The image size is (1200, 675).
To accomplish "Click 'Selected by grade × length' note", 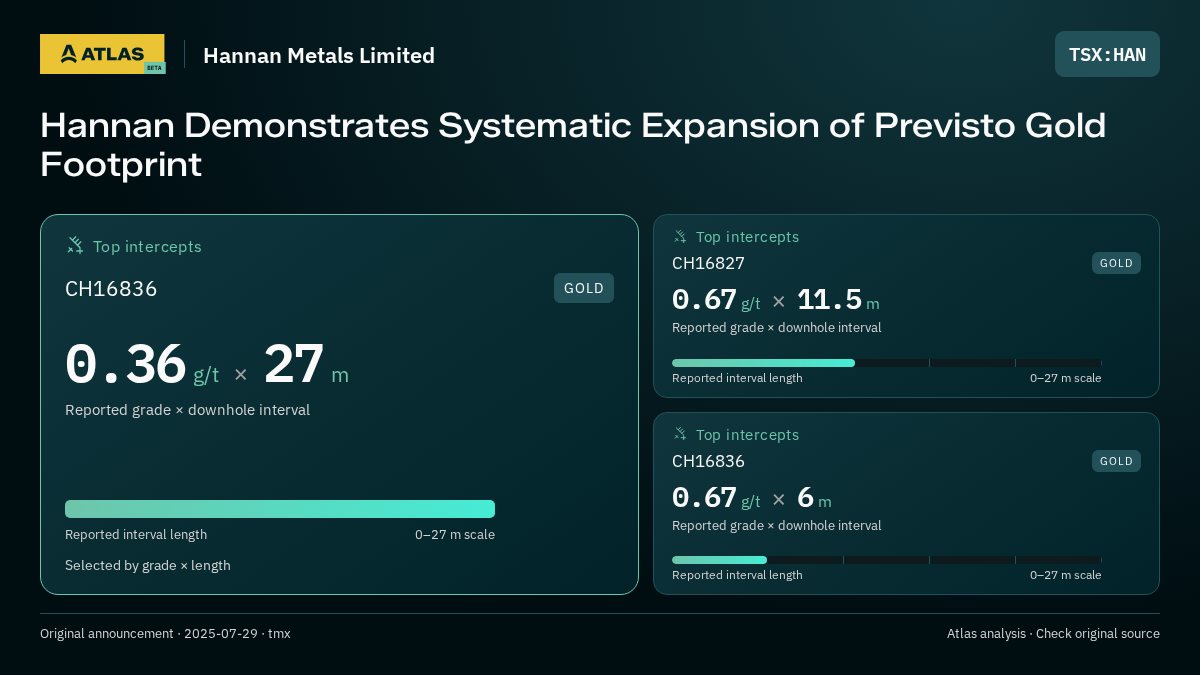I will coord(148,565).
